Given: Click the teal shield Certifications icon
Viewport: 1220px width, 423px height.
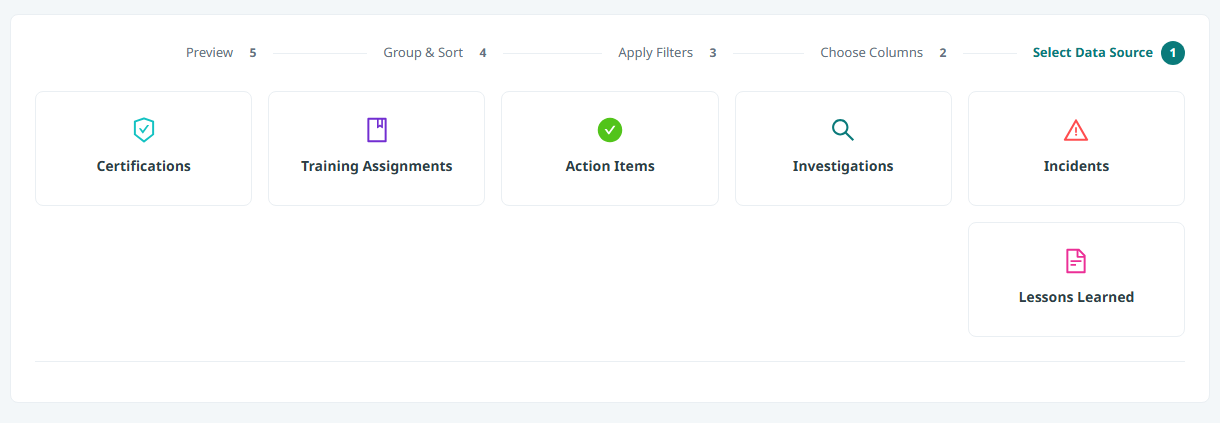Looking at the screenshot, I should 144,130.
